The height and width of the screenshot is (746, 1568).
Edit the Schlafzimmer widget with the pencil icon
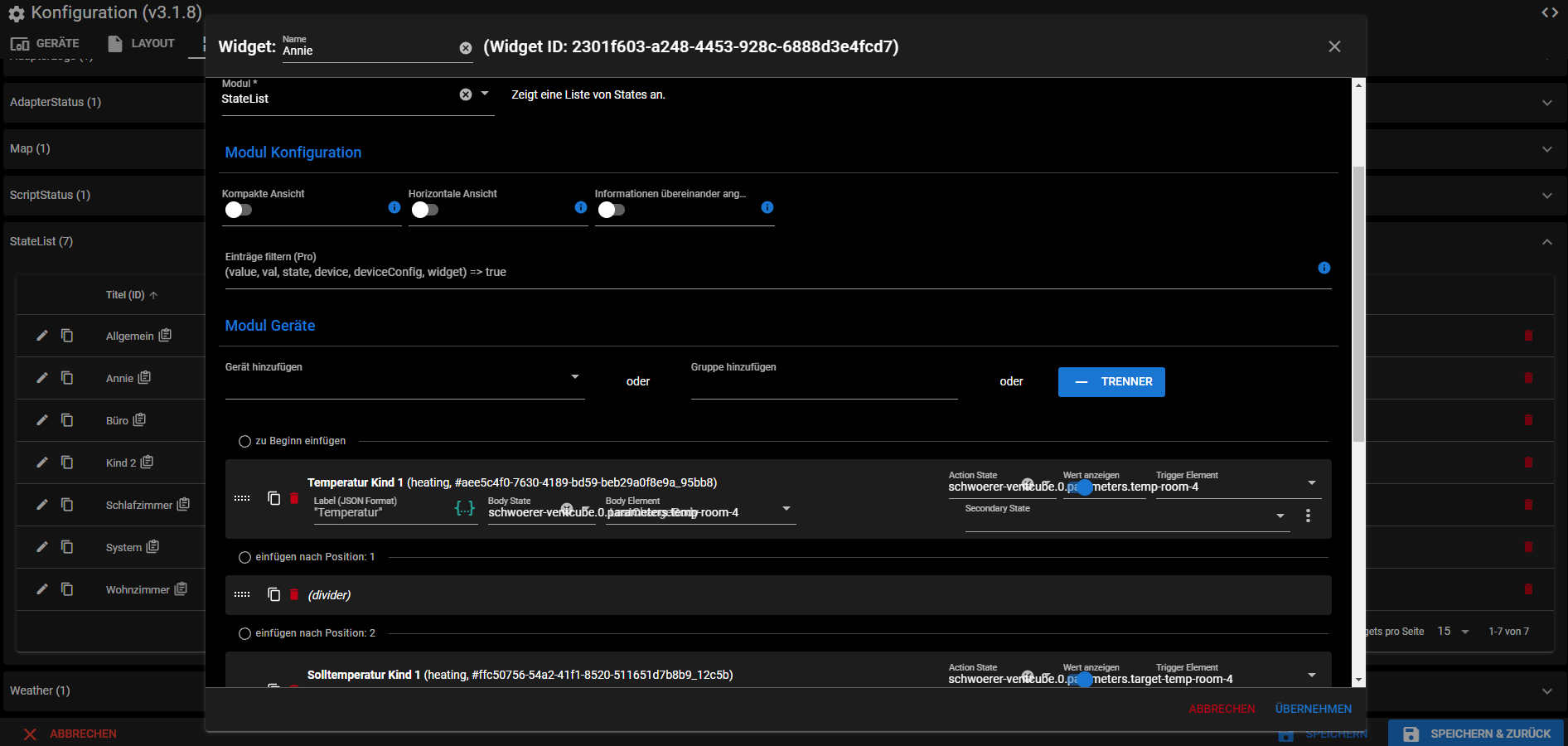(42, 505)
